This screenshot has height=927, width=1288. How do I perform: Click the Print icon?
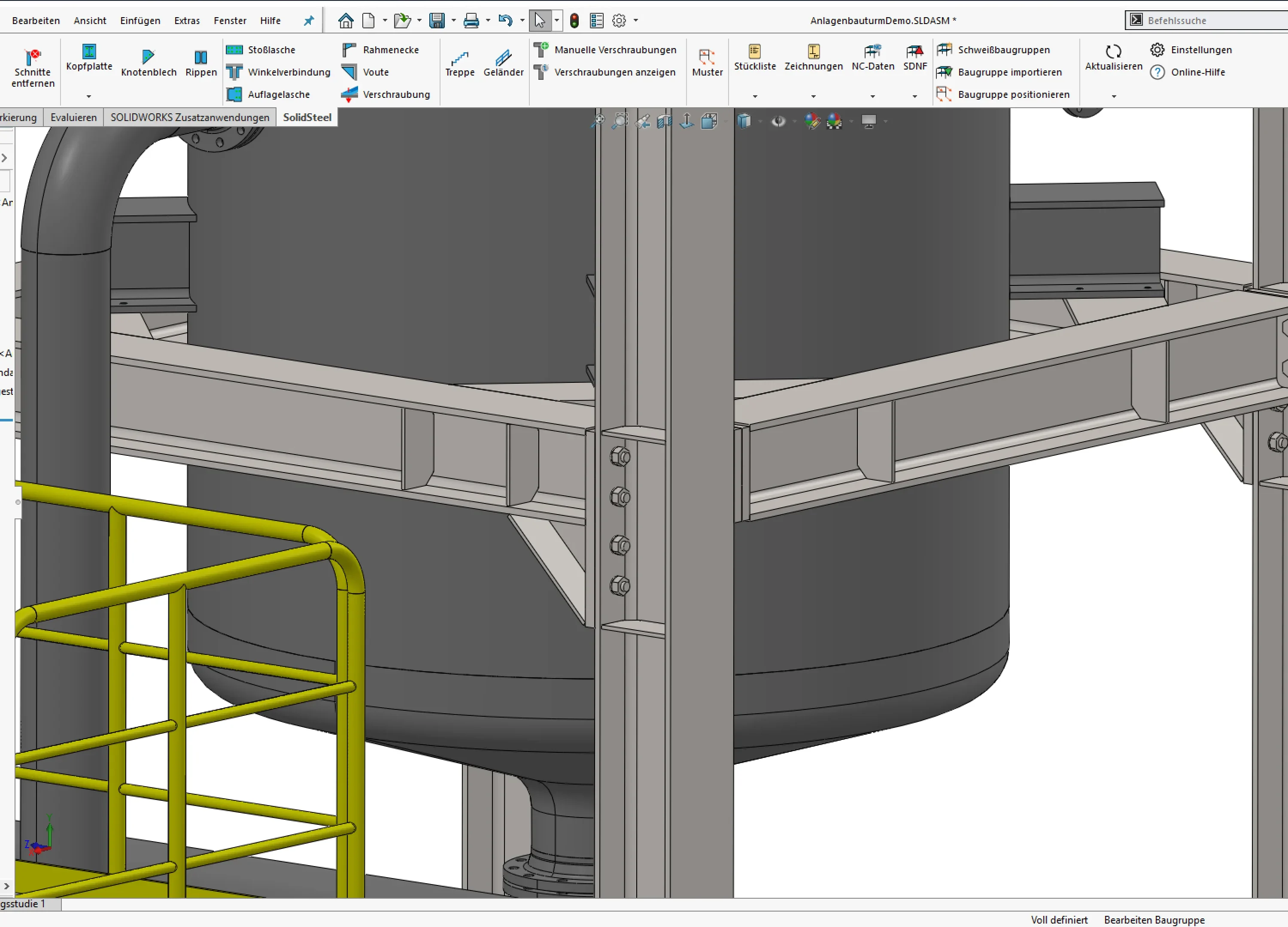point(471,21)
